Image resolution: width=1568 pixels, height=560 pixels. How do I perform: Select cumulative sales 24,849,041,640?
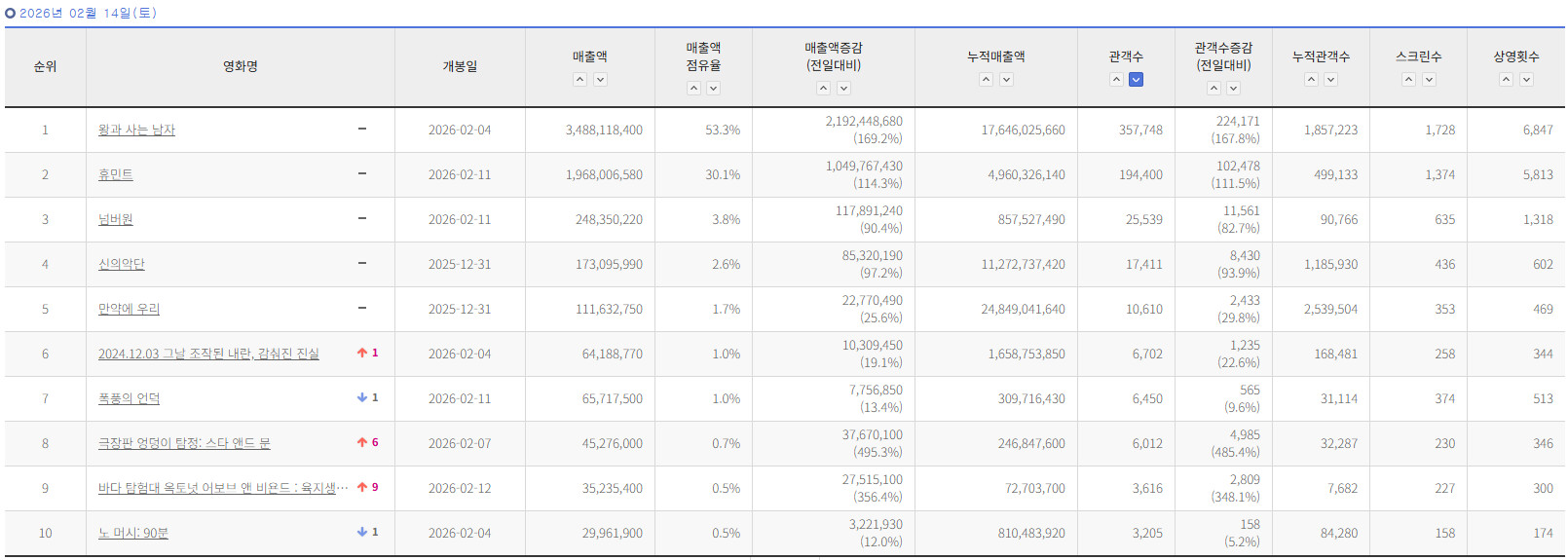click(1023, 309)
